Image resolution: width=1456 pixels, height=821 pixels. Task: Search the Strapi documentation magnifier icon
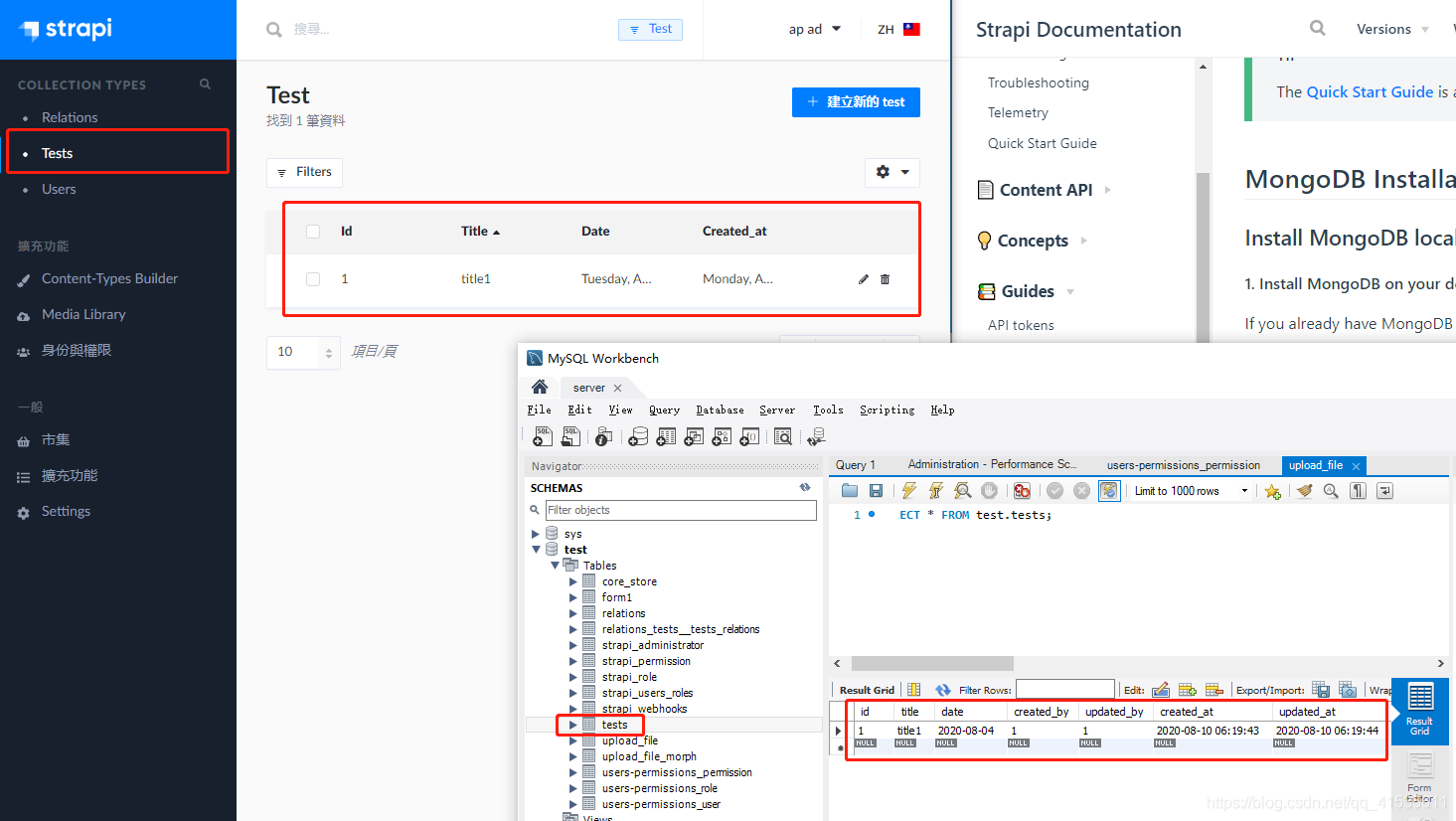point(1318,28)
